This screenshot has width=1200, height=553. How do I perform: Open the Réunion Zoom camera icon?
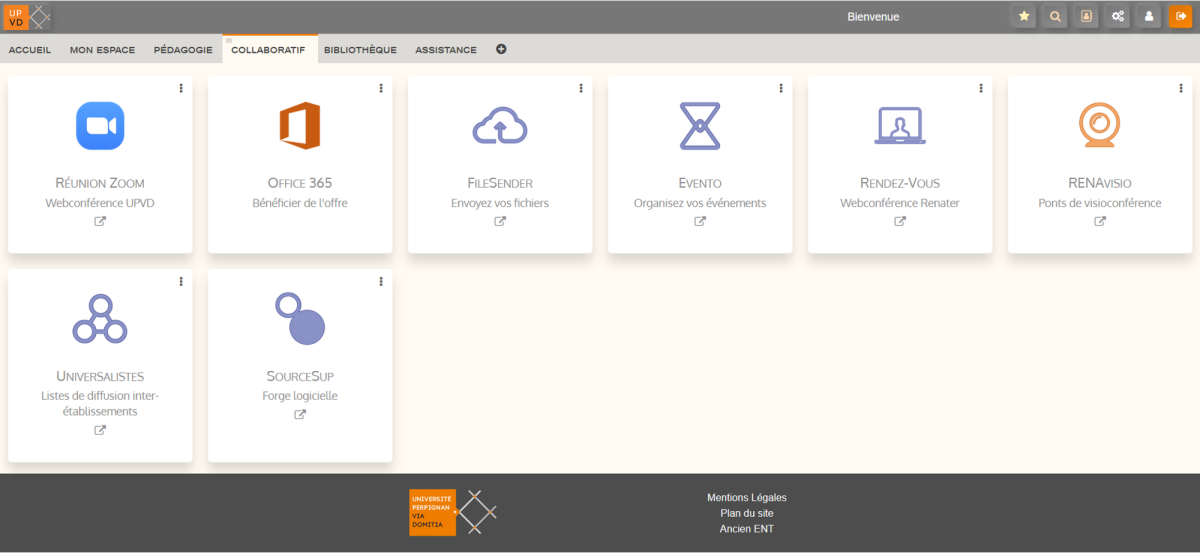point(100,126)
